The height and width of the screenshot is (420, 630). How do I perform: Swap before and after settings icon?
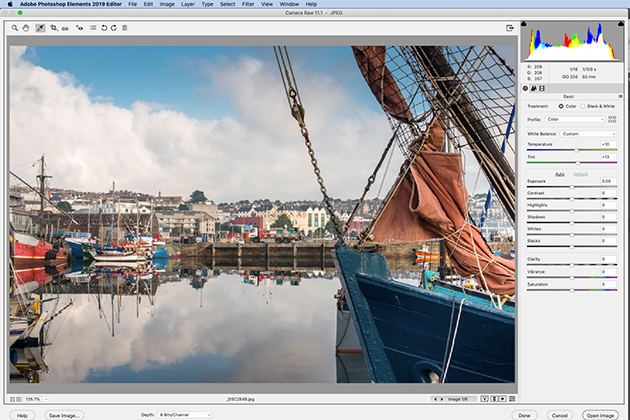click(x=495, y=399)
